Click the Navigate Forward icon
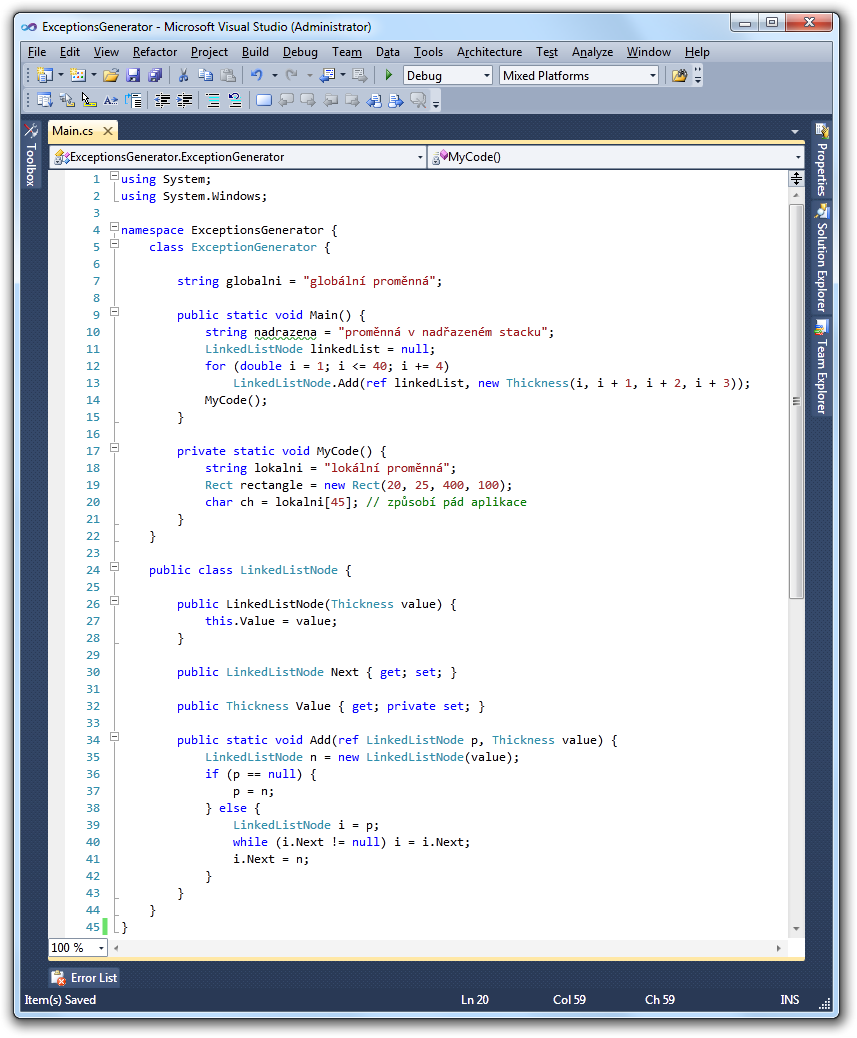The image size is (857, 1038). tap(359, 75)
